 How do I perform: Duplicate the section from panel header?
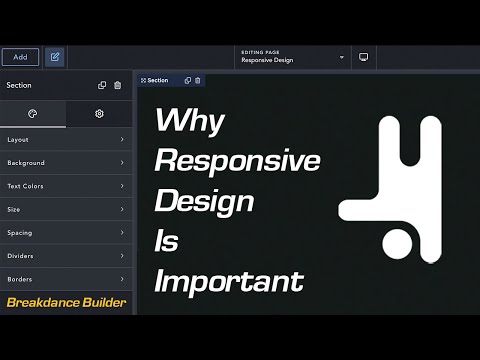(102, 85)
